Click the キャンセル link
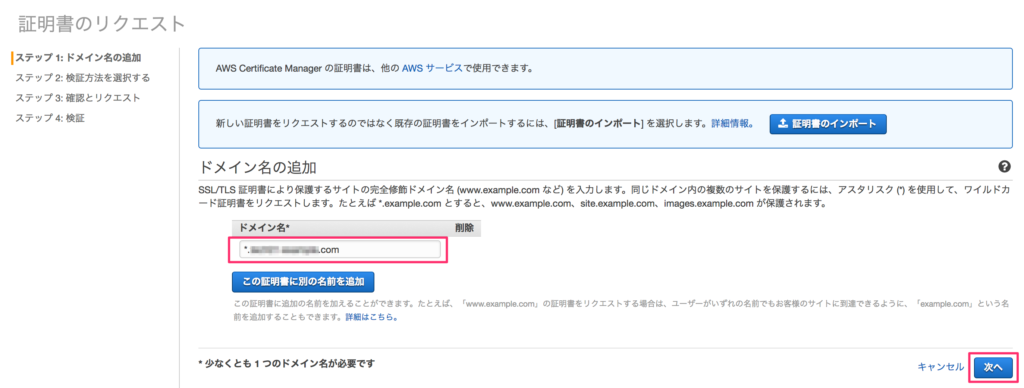 click(940, 366)
